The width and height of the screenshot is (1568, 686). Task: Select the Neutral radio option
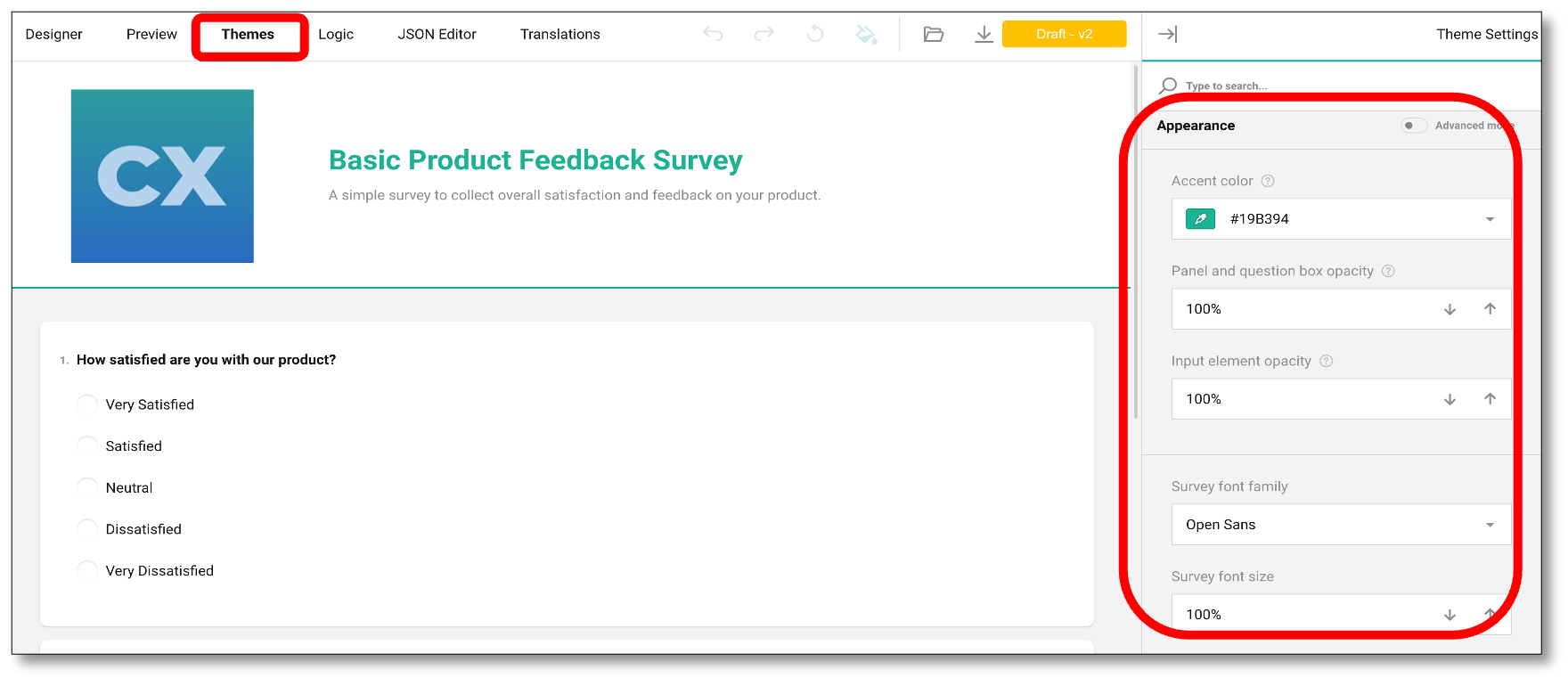(x=87, y=487)
